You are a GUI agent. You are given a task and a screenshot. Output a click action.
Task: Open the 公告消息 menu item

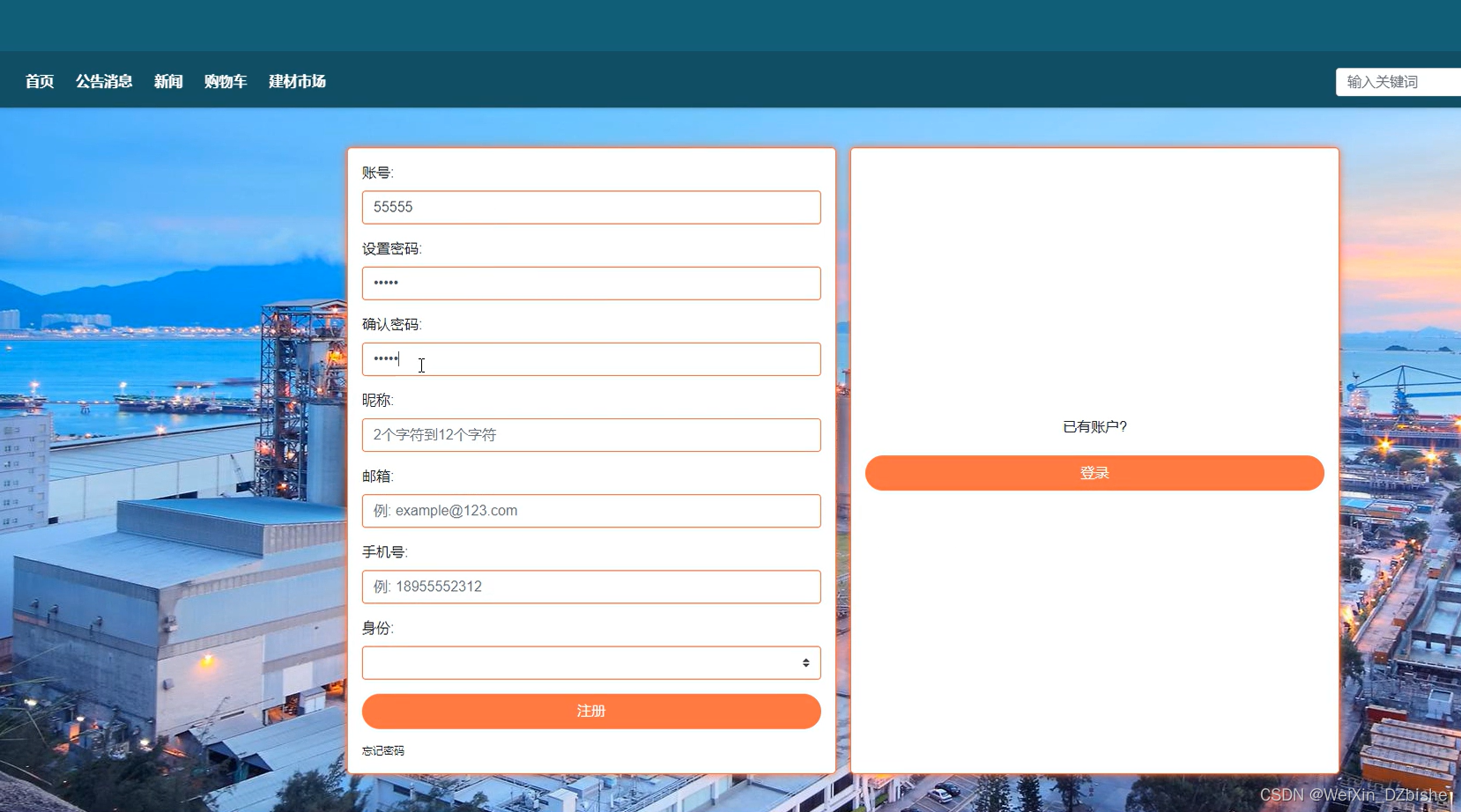tap(104, 81)
